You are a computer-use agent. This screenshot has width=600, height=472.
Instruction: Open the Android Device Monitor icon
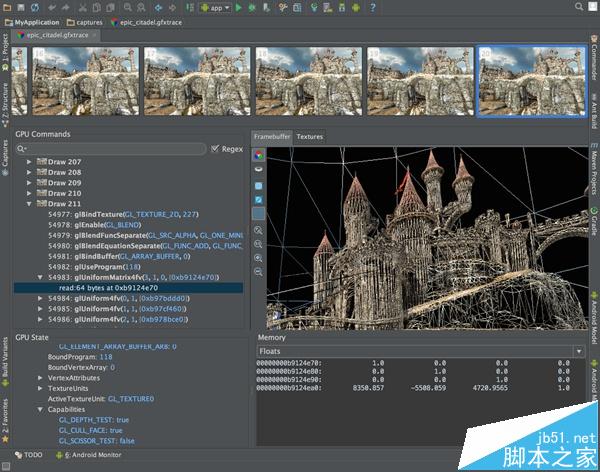pos(356,7)
